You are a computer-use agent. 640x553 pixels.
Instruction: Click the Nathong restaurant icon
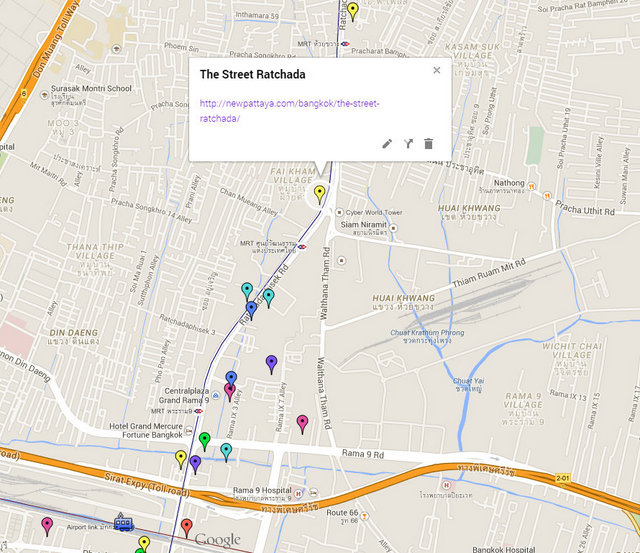point(531,186)
